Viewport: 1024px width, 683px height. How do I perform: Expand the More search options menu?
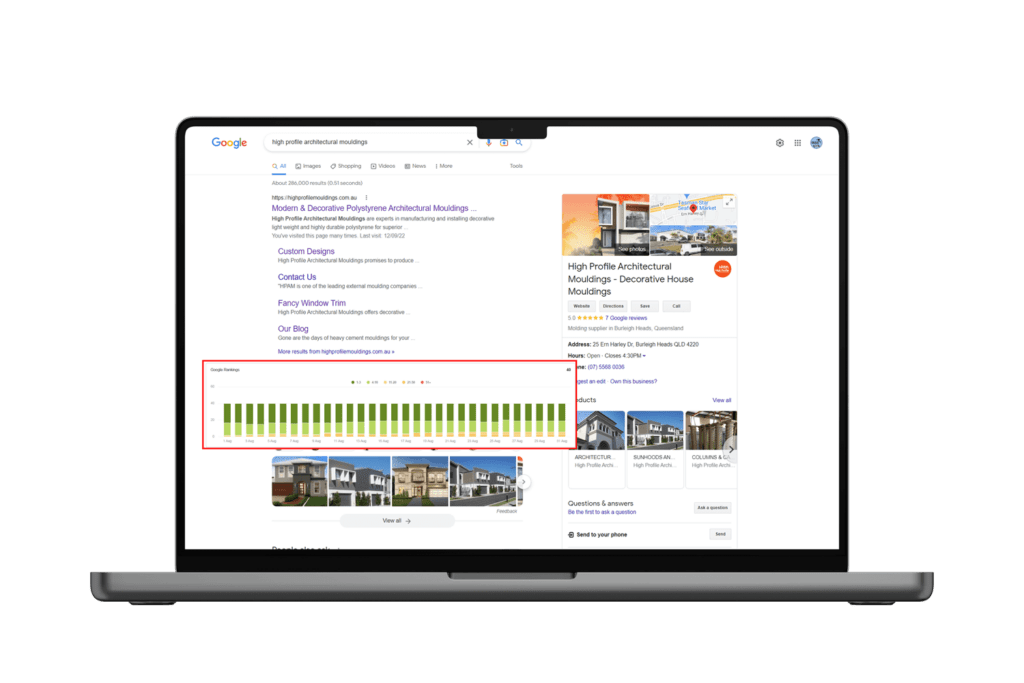click(444, 167)
